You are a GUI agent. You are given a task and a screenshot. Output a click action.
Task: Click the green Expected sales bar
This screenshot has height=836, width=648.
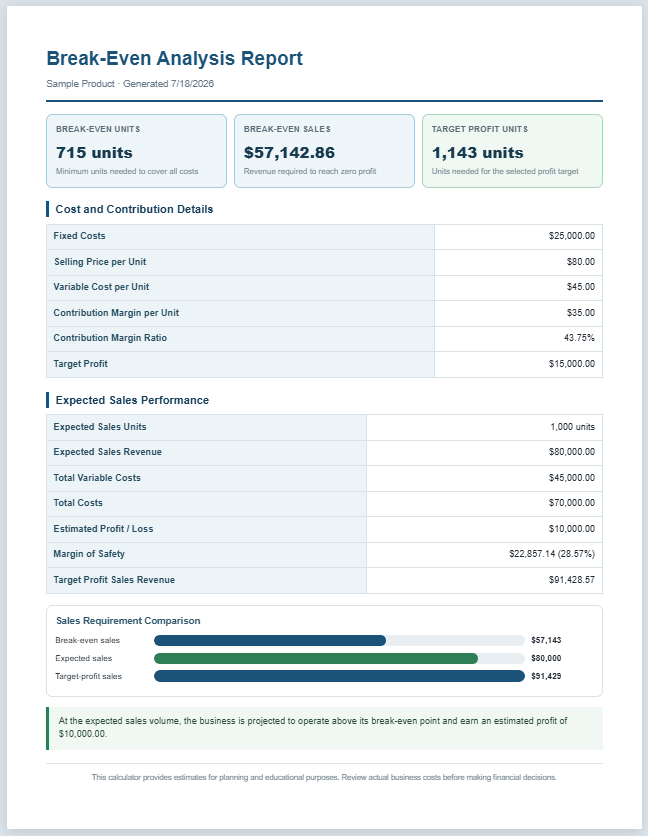(316, 658)
